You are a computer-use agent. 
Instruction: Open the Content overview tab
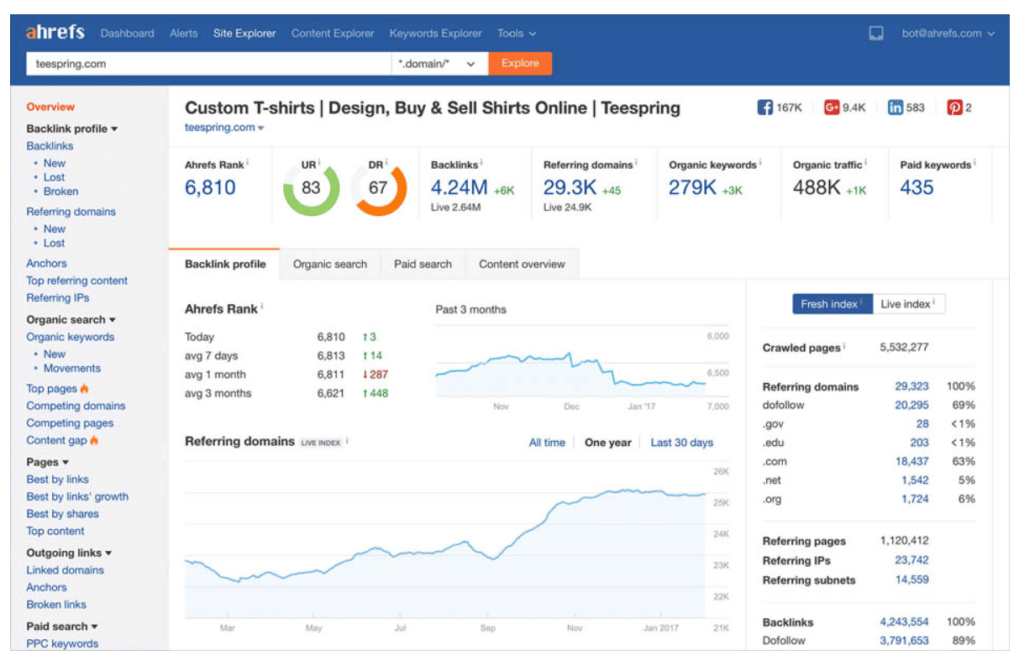(521, 264)
